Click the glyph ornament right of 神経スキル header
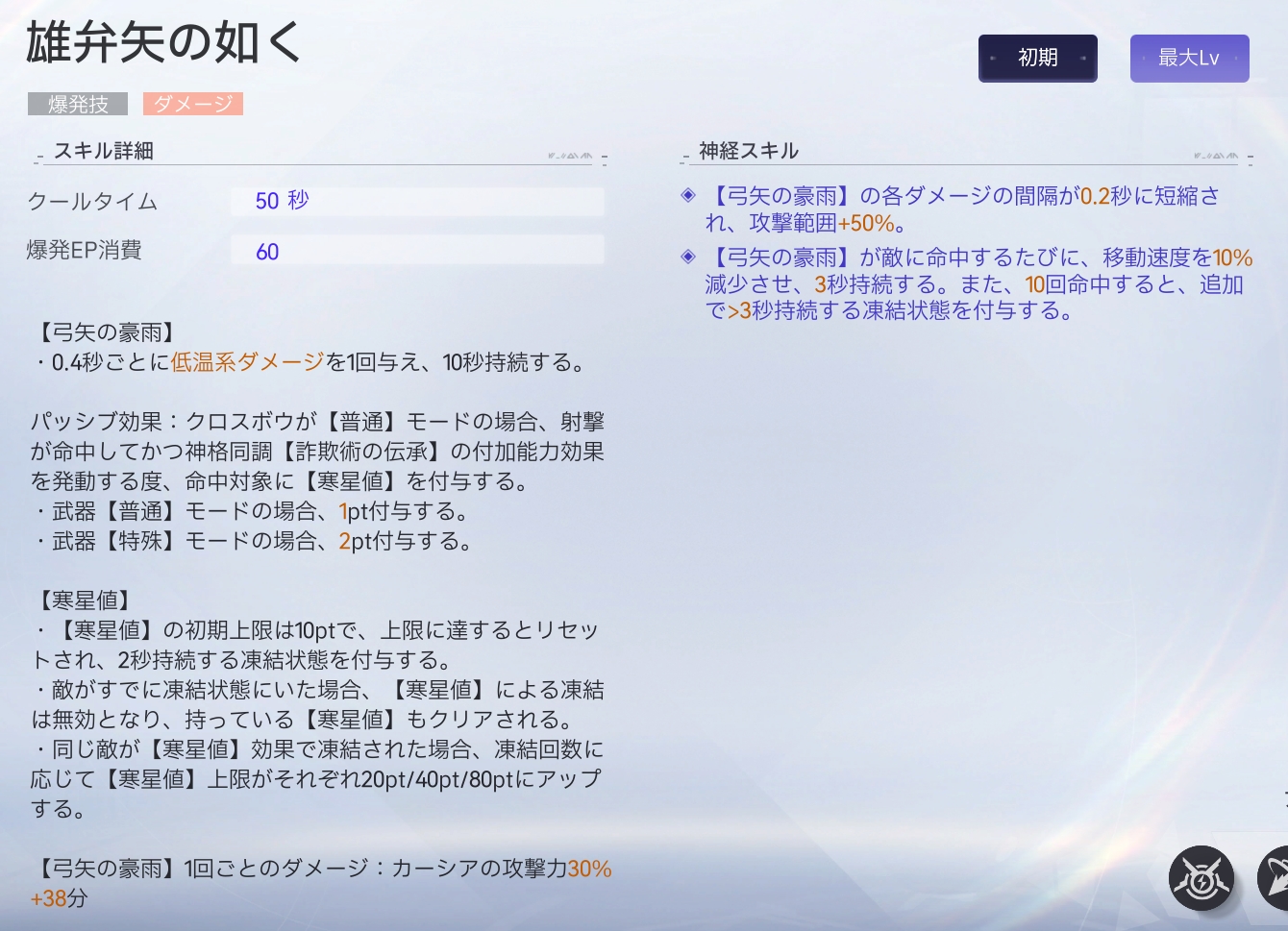The image size is (1288, 931). pos(1215,156)
